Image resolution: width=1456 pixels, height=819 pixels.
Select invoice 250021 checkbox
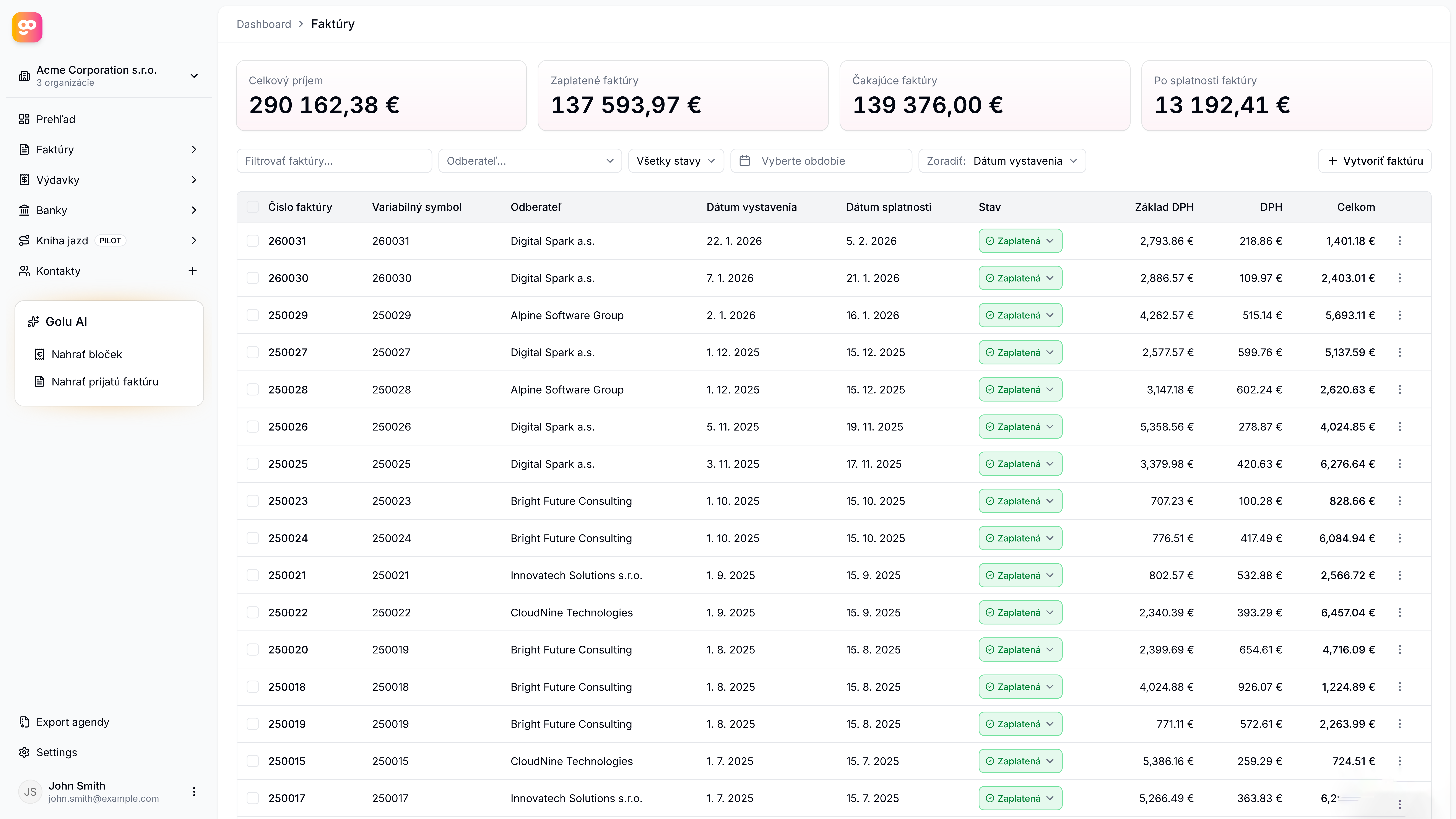tap(253, 575)
